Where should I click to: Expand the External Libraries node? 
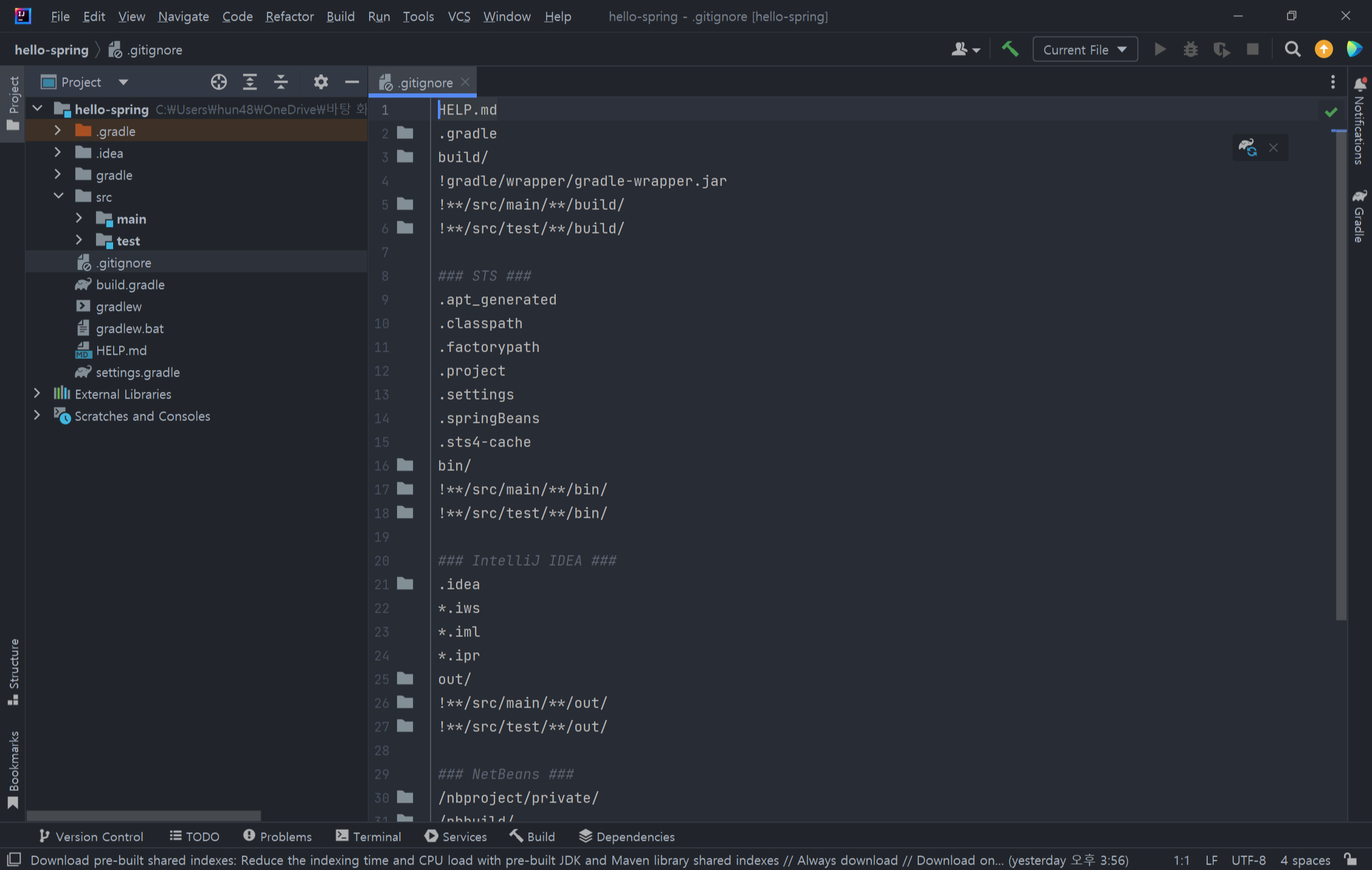coord(37,394)
